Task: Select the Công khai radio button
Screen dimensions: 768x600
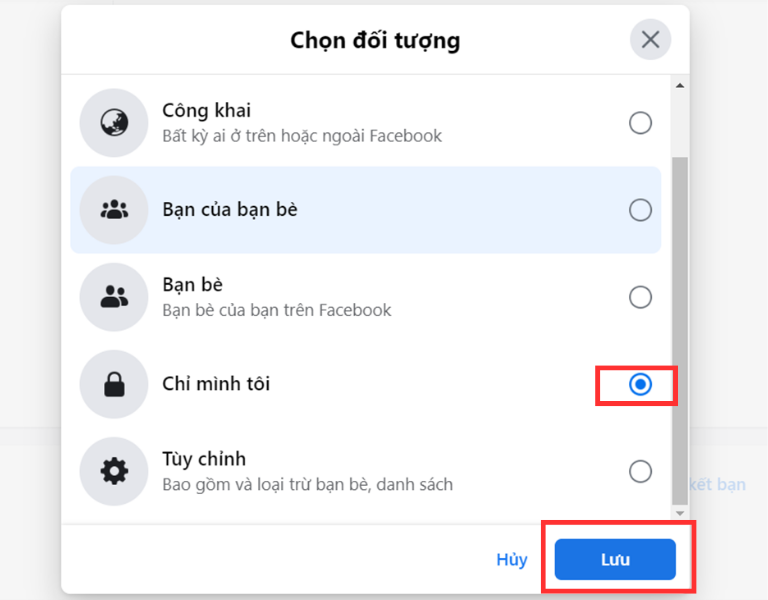Action: 640,123
